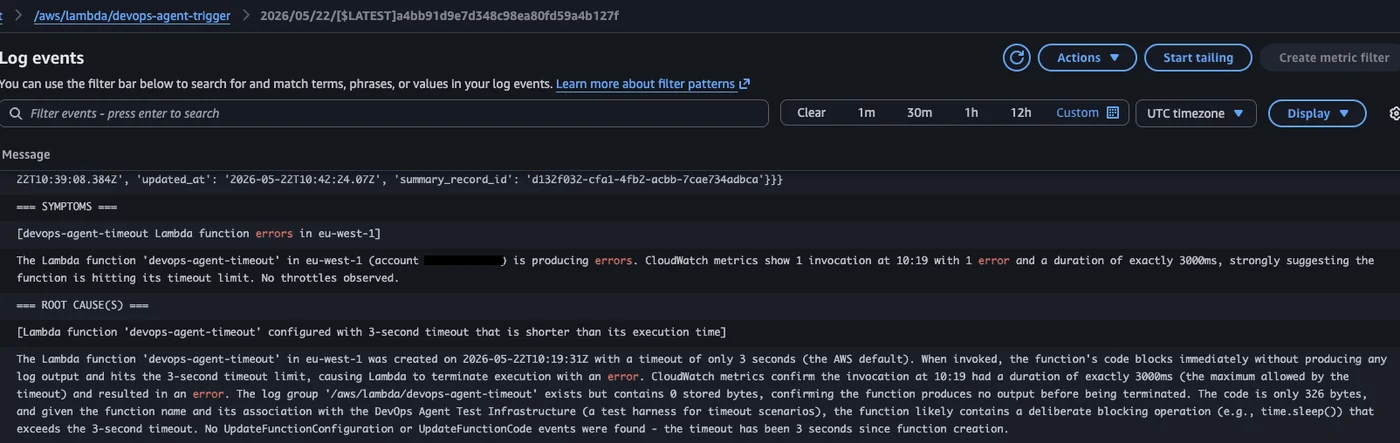Click the Create metric filter button

tap(1333, 58)
